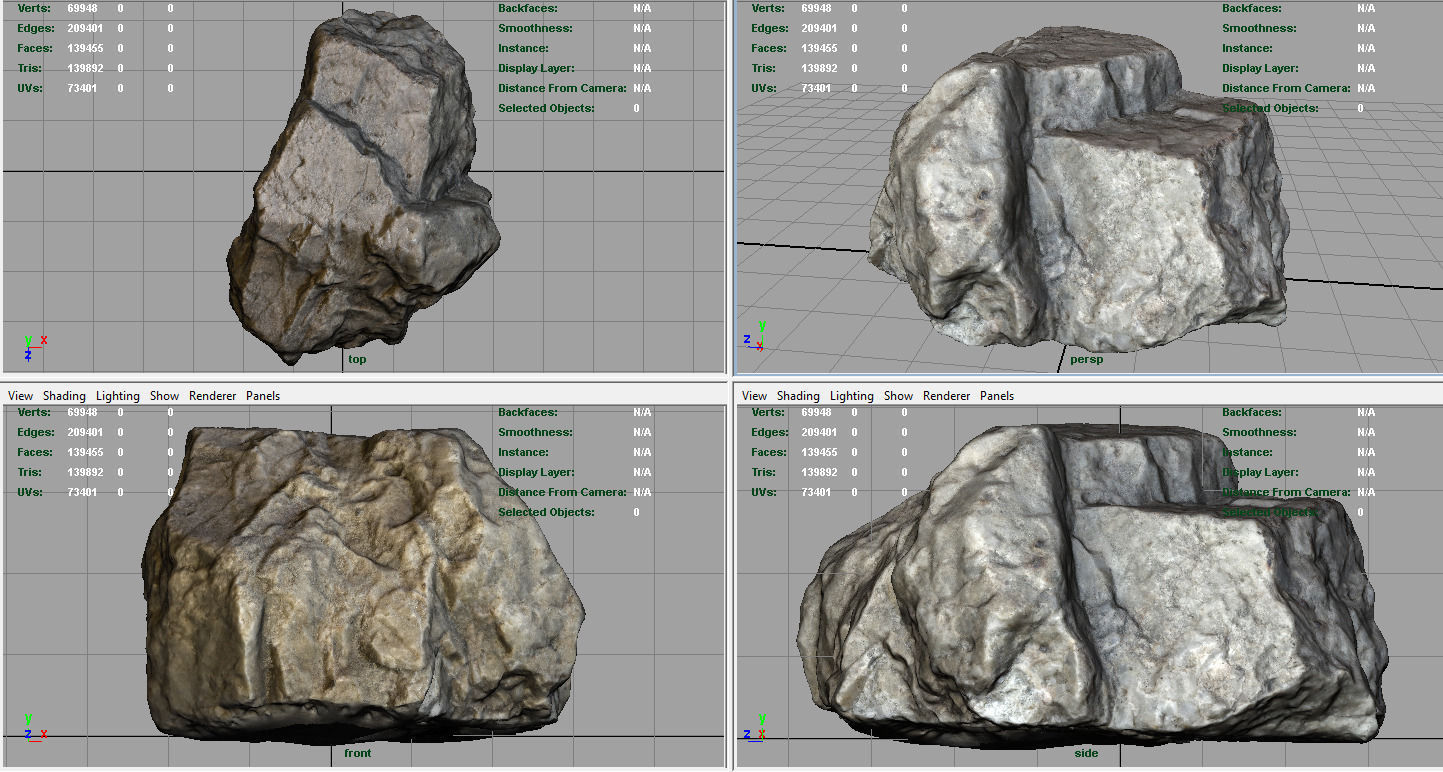1443x772 pixels.
Task: Click 'Selected Objects:' in the persp view HUD
Action: [1270, 108]
